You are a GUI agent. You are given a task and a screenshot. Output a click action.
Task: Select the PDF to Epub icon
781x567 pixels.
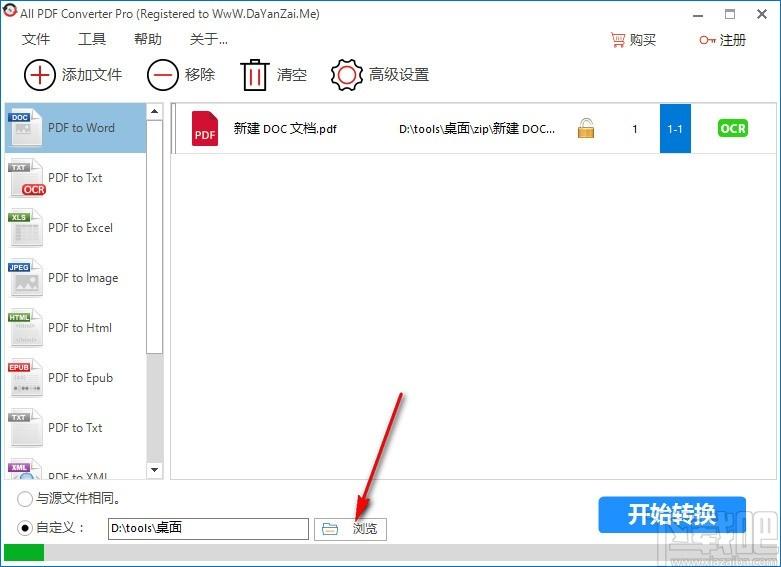click(x=25, y=378)
